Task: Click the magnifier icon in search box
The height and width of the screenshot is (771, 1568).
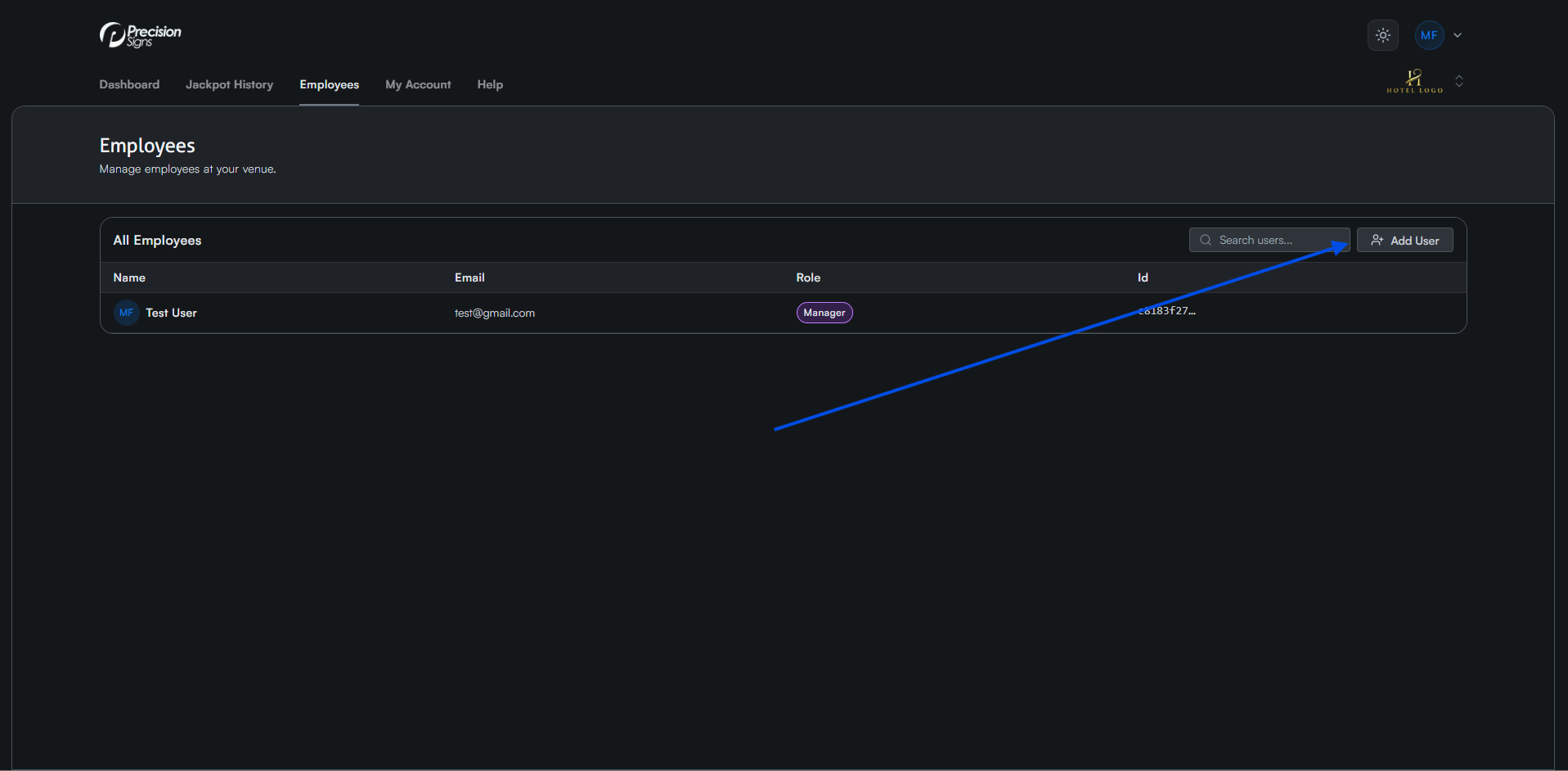Action: (x=1206, y=240)
